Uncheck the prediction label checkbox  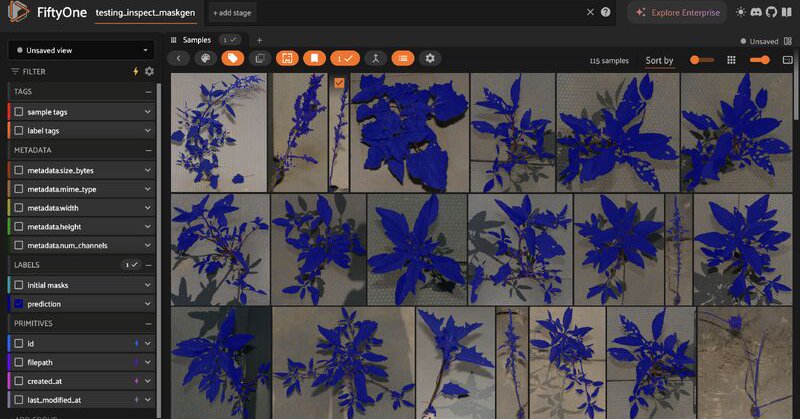tap(19, 304)
